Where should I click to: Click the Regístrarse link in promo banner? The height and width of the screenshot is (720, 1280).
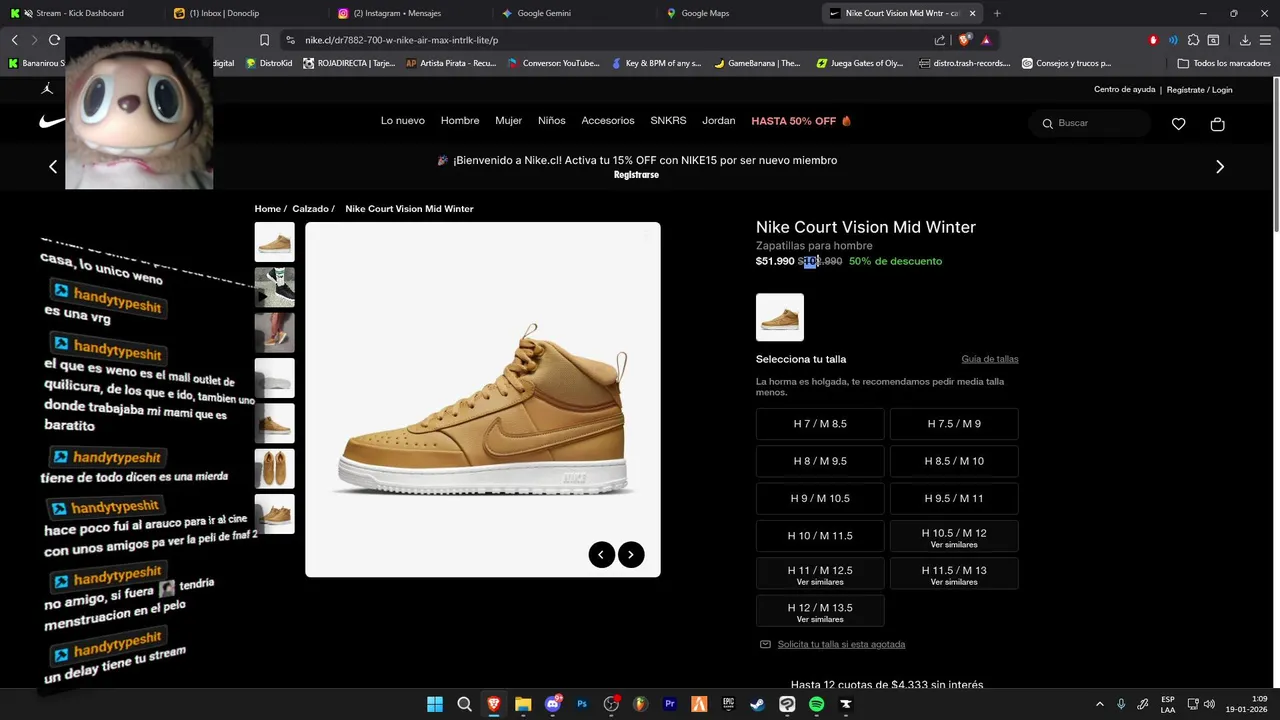click(636, 175)
